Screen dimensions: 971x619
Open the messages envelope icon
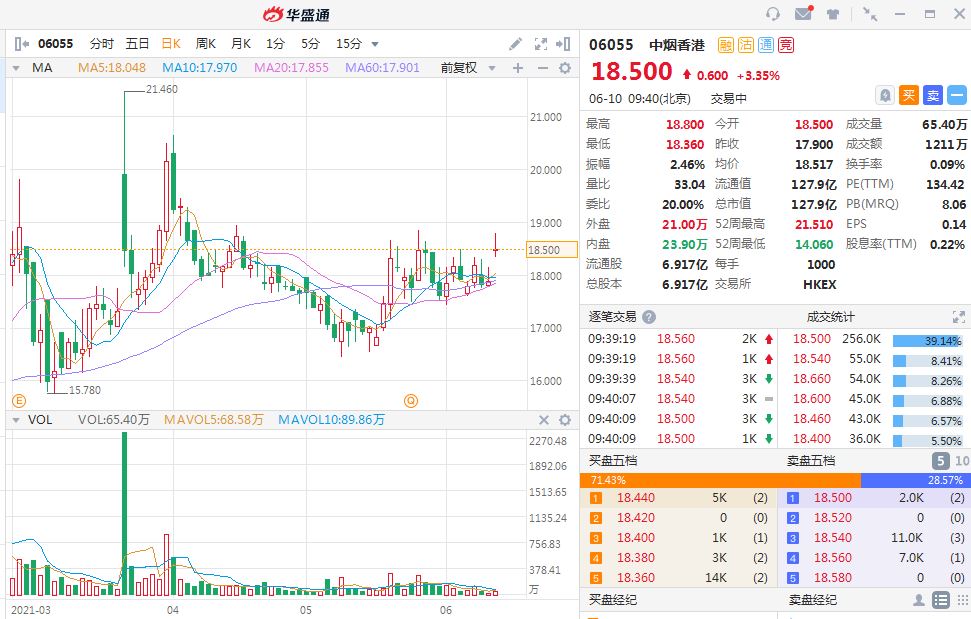tap(804, 13)
